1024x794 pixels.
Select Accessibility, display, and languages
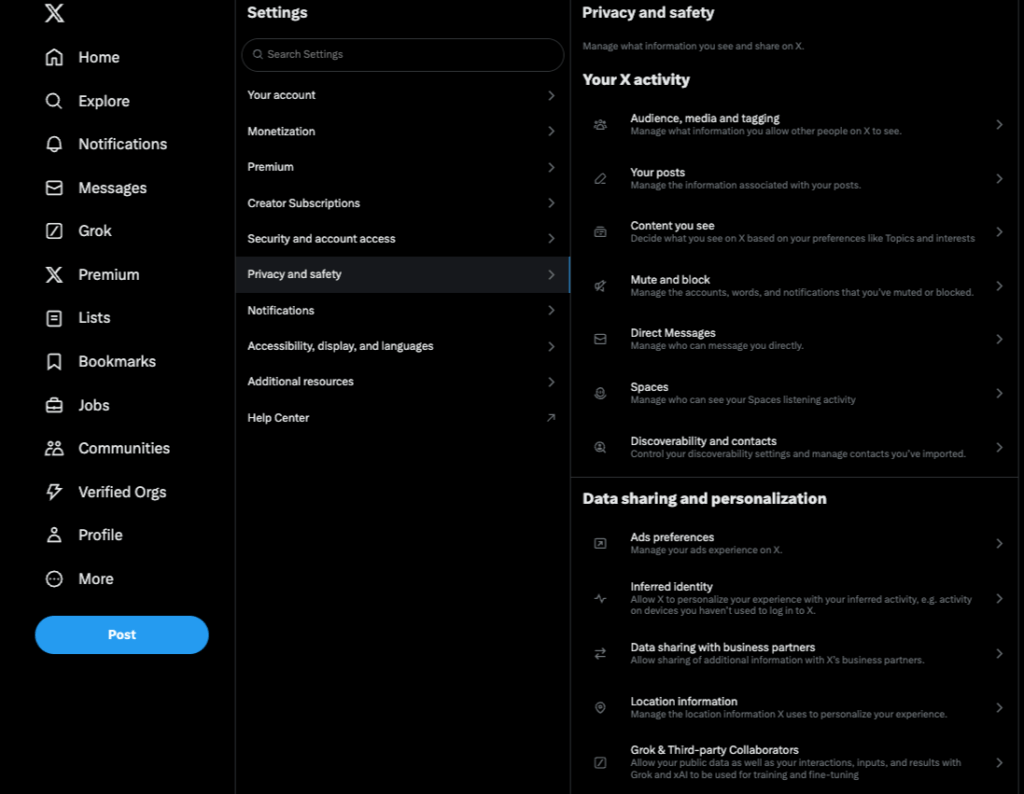click(x=340, y=346)
